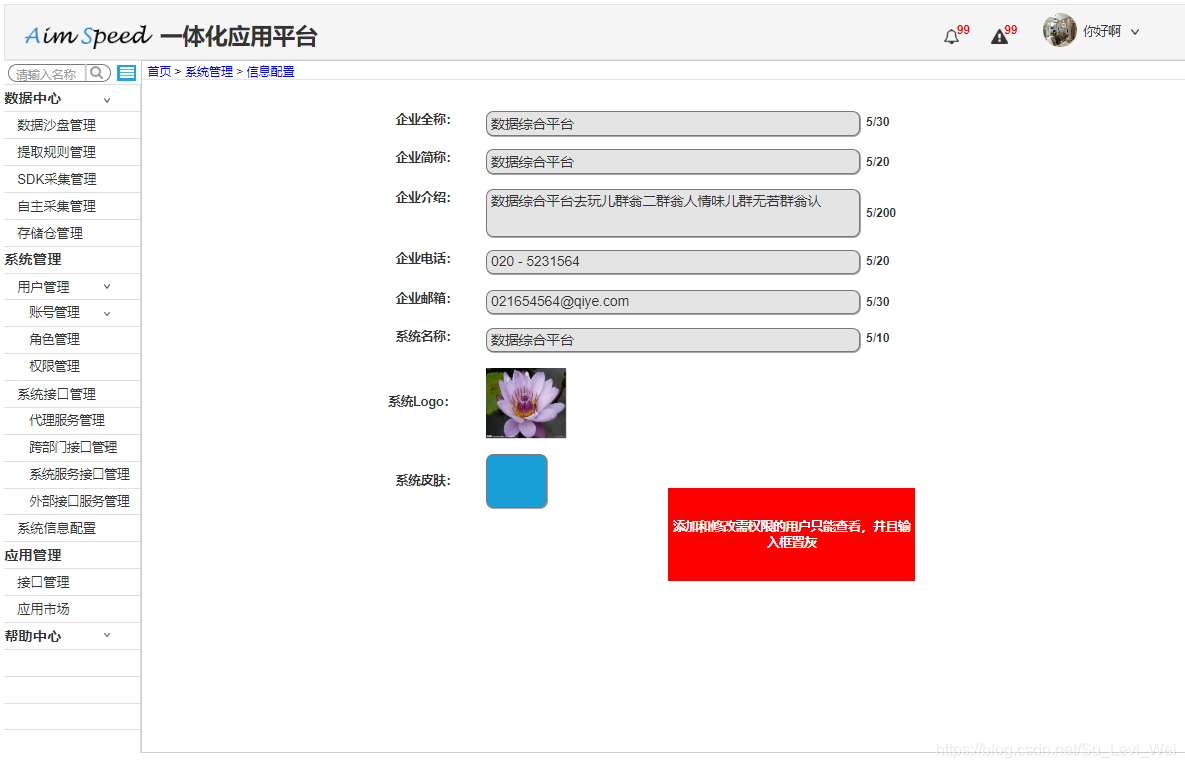Click the 帮助中心 section header
Viewport: 1185px width, 768px height.
coord(32,636)
